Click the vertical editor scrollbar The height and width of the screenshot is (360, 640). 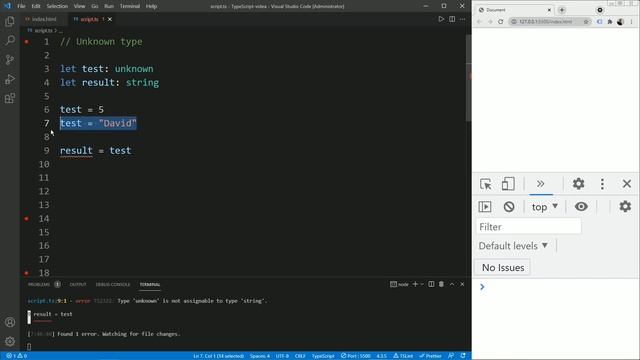pos(469,78)
